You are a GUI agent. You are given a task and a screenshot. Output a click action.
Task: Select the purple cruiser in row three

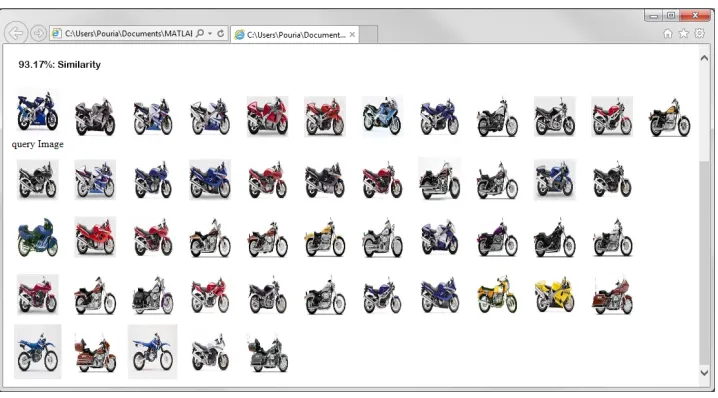[497, 238]
